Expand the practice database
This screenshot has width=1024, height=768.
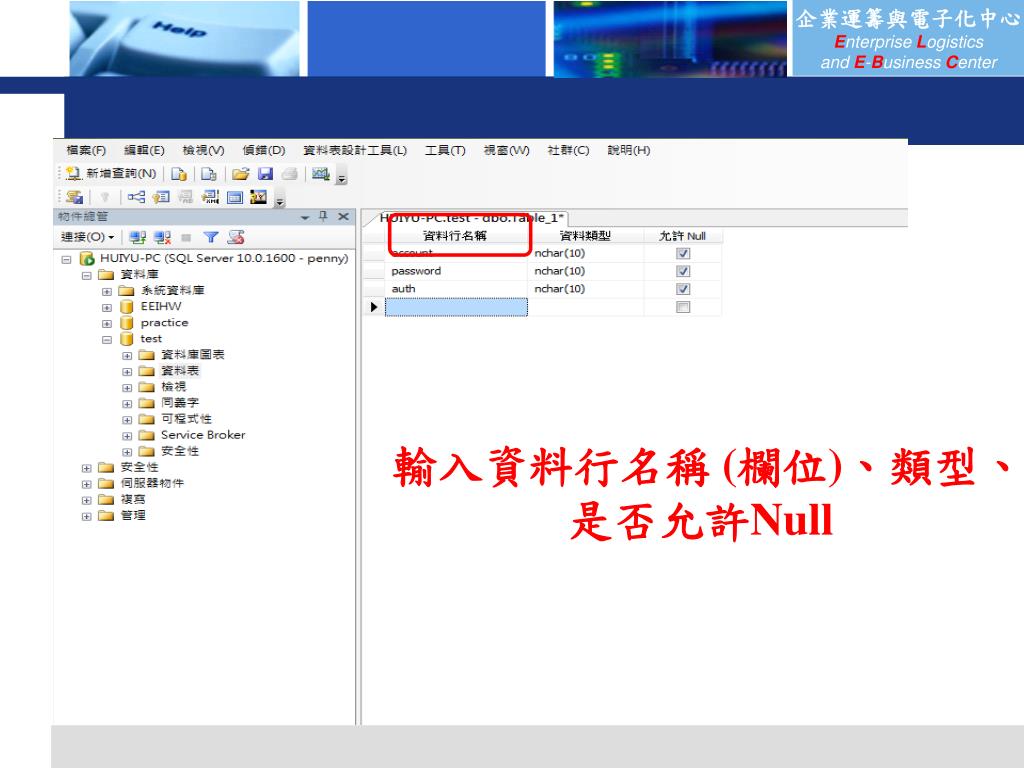[106, 324]
